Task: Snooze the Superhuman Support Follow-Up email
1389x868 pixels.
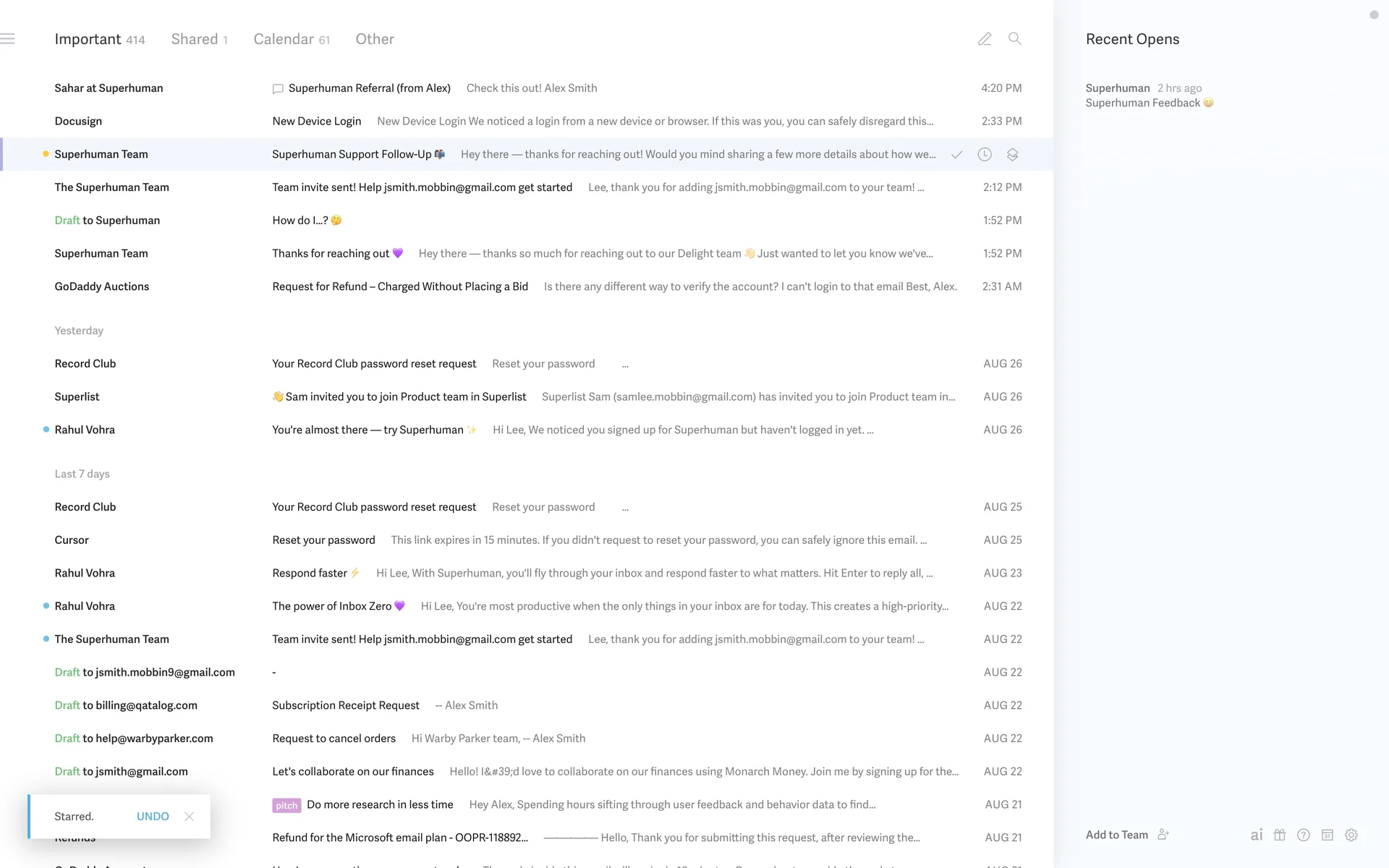Action: pyautogui.click(x=985, y=155)
